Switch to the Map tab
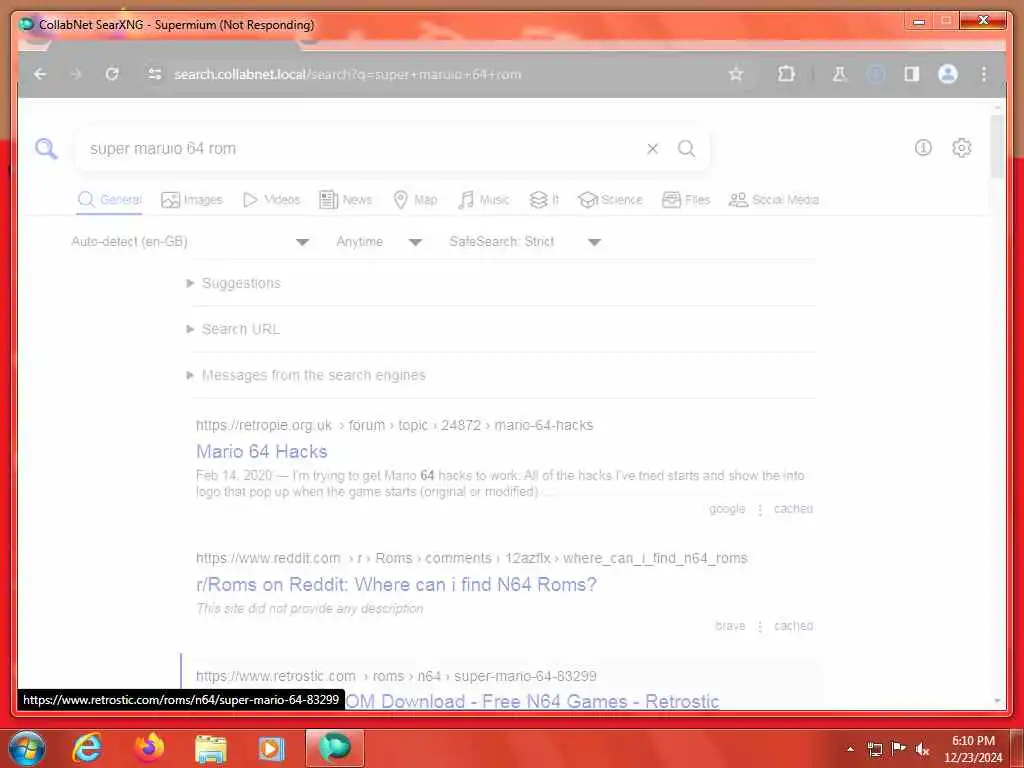 click(x=415, y=200)
